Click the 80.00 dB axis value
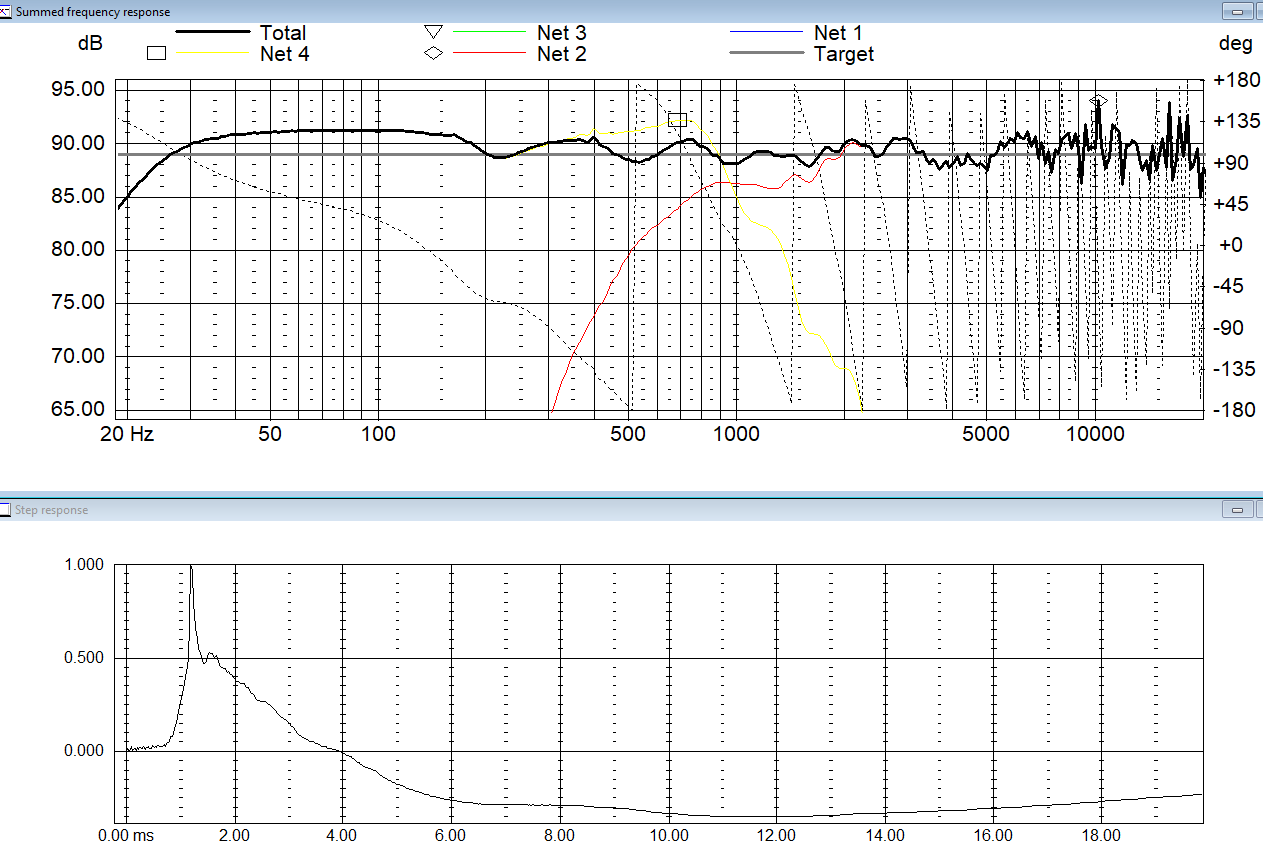The width and height of the screenshot is (1263, 863). (x=77, y=249)
